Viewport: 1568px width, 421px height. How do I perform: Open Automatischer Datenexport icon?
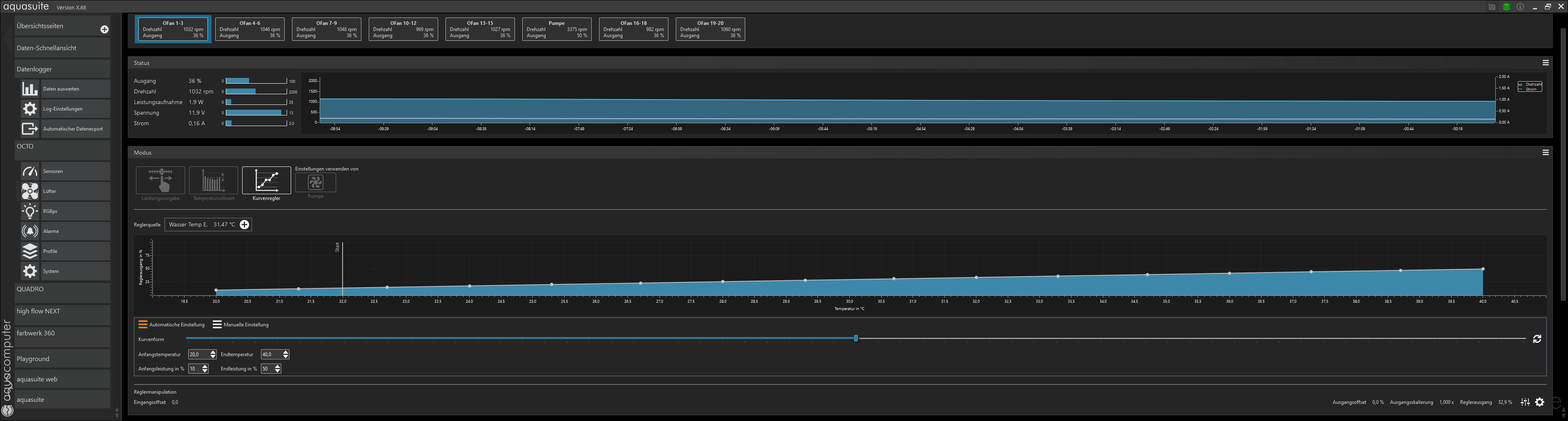coord(29,129)
